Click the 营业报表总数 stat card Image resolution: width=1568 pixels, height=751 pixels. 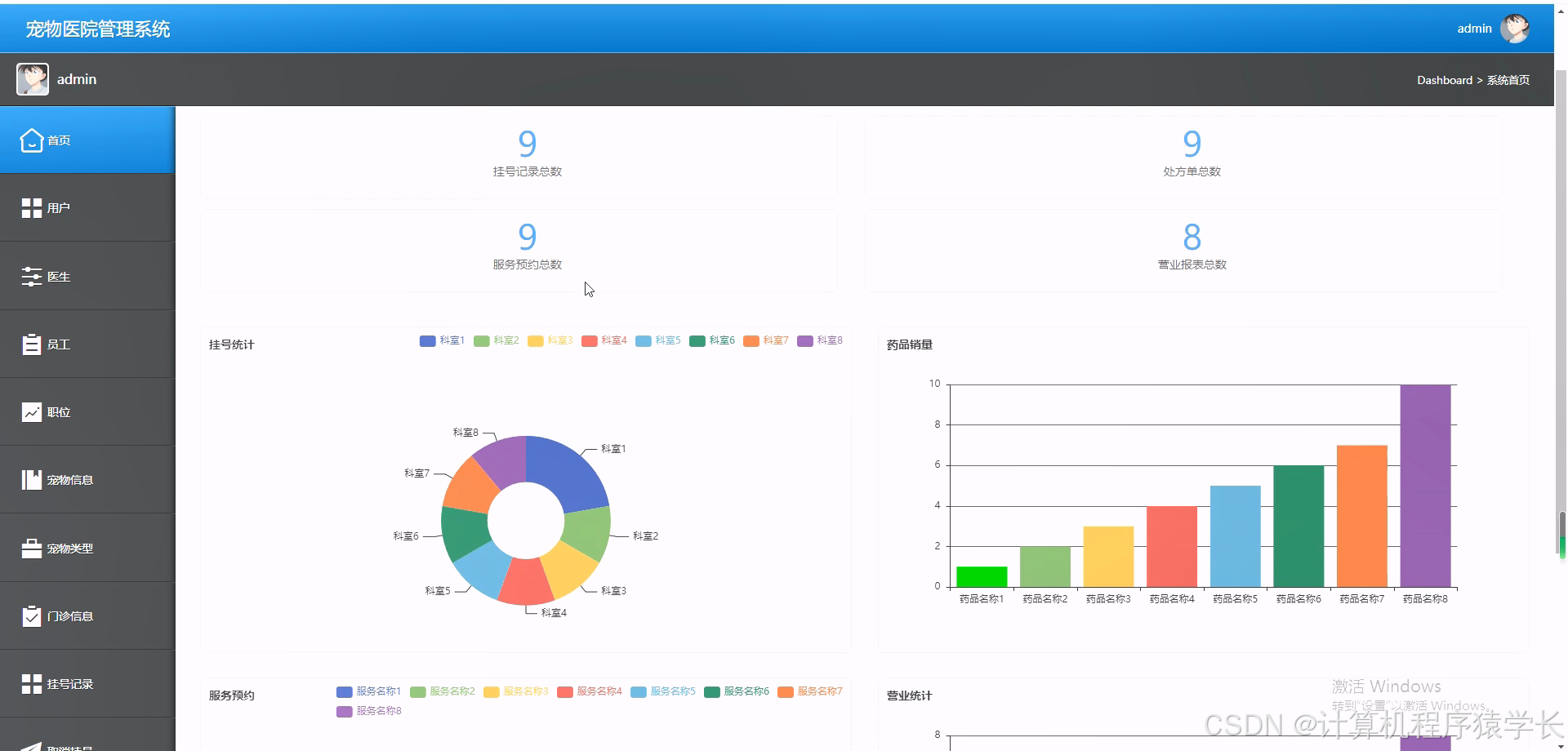click(1183, 251)
